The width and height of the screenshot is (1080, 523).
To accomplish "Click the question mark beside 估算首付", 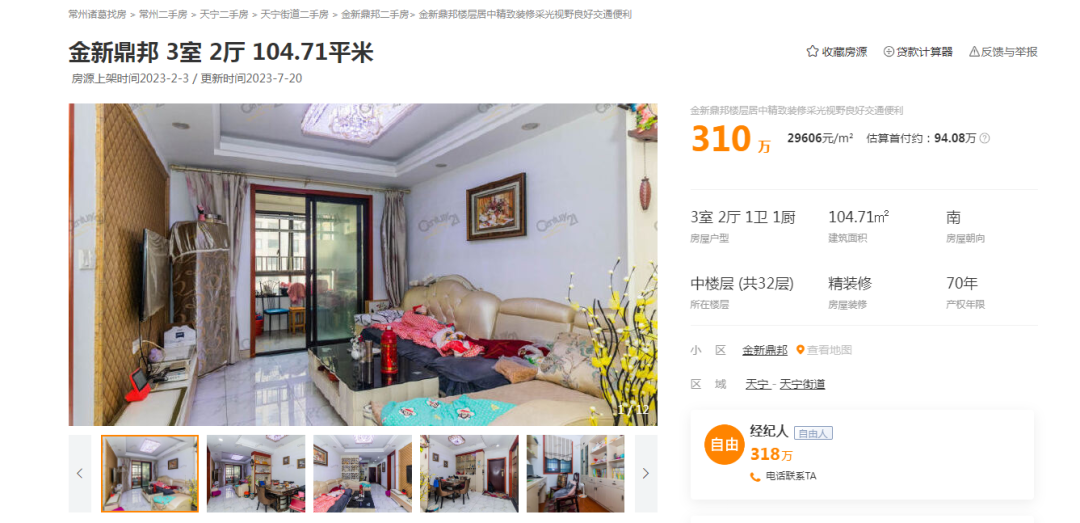I will click(x=984, y=138).
